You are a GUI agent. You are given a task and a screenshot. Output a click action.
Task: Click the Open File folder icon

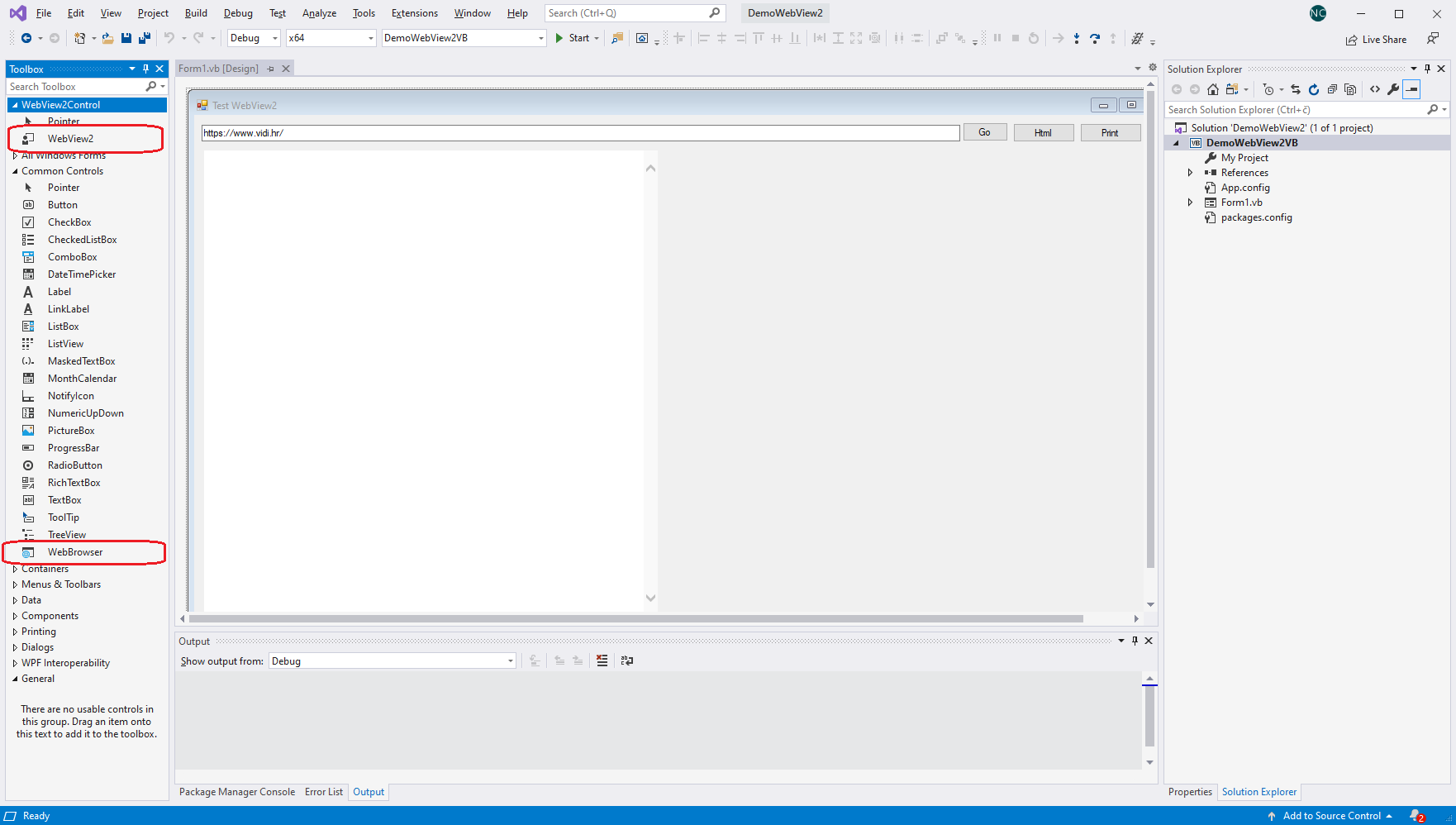pos(107,38)
